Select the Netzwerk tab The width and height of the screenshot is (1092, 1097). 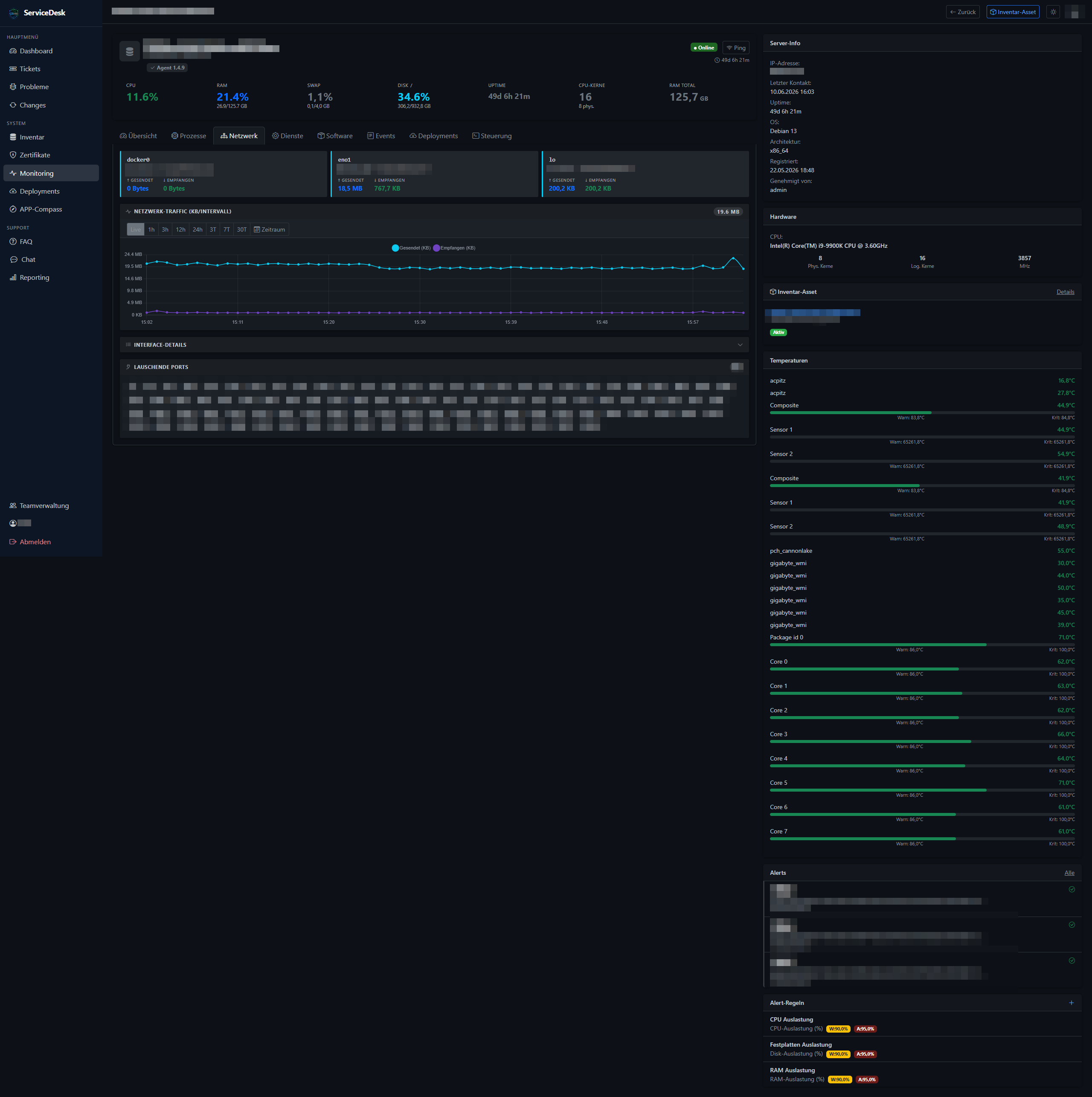click(239, 136)
